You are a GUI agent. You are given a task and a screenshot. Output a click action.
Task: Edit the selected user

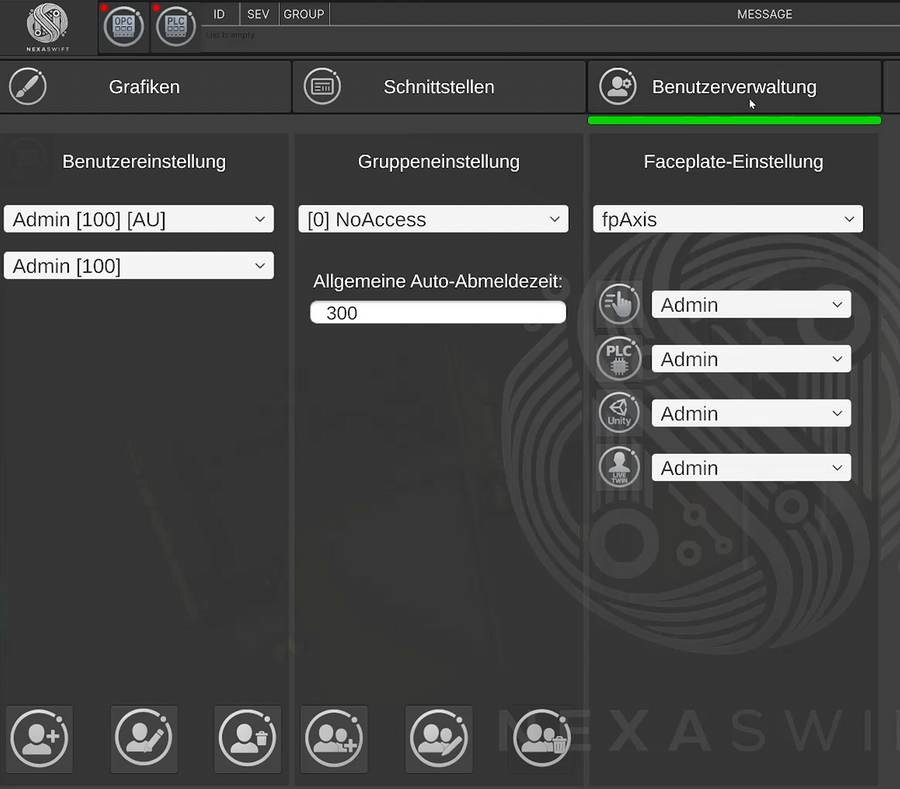click(x=144, y=739)
